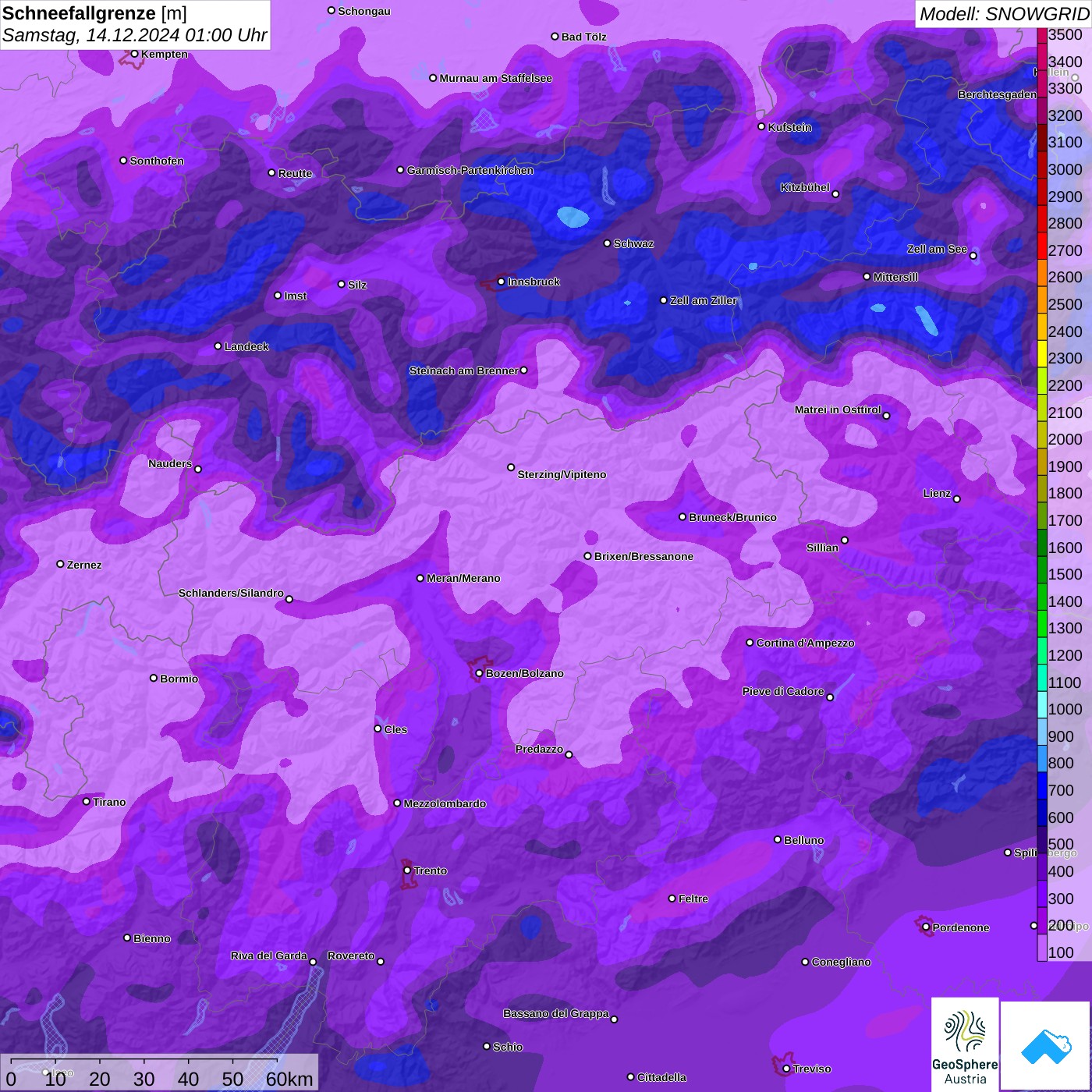
Task: Click the "Cortina d'Ampezzo" label
Action: tap(805, 643)
